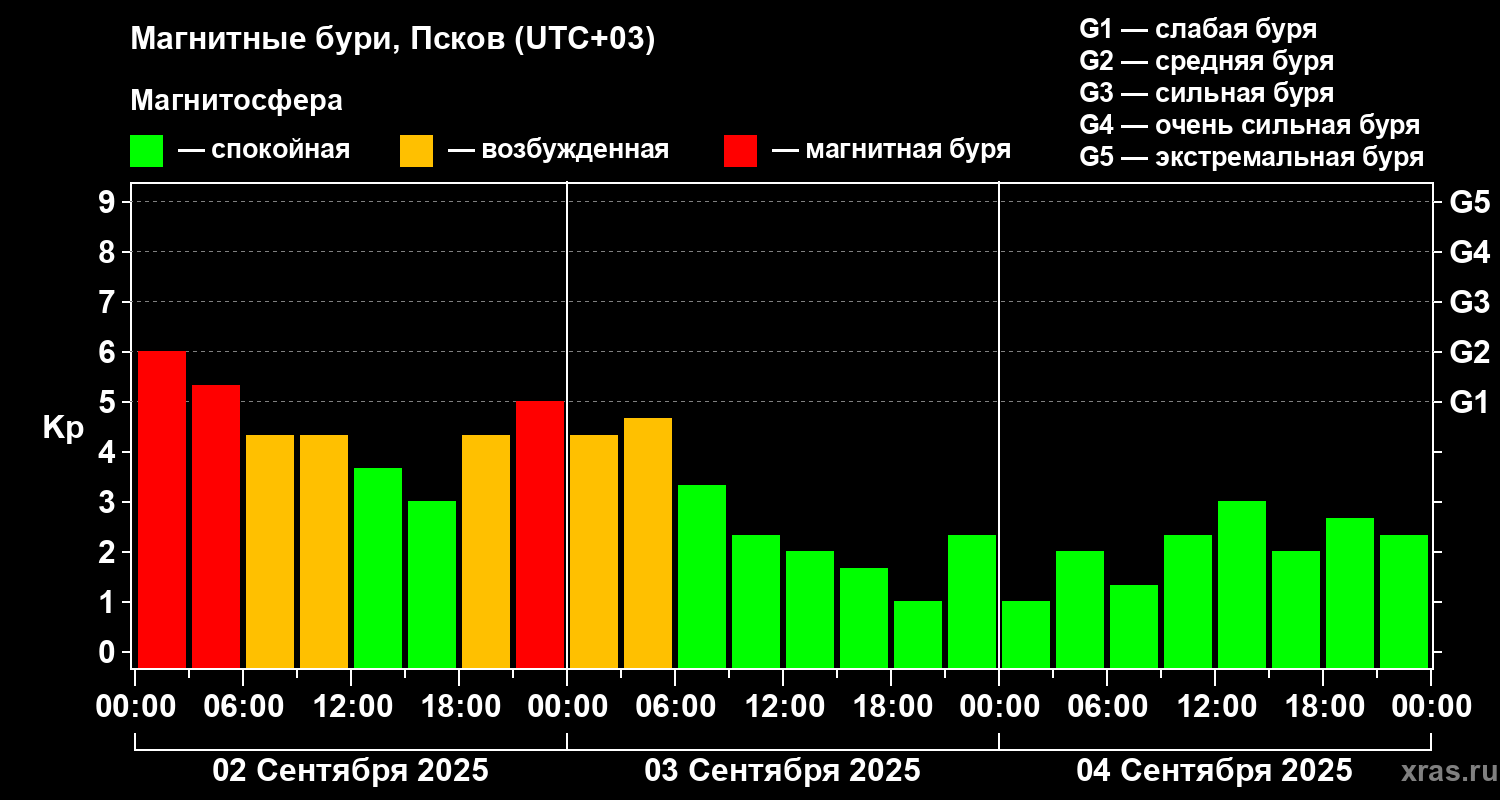The height and width of the screenshot is (800, 1500).
Task: Click the Kp 3 bar starting 12:00, 04 Сентября
Action: (1242, 585)
